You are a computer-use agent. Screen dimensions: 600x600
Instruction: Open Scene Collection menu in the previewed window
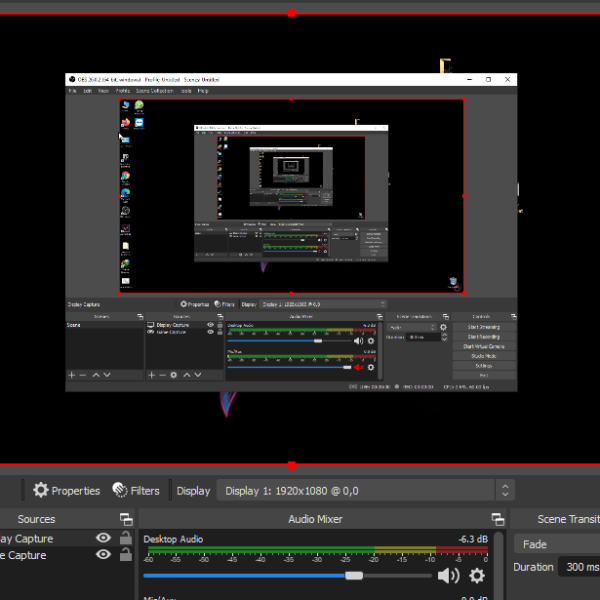click(x=155, y=91)
